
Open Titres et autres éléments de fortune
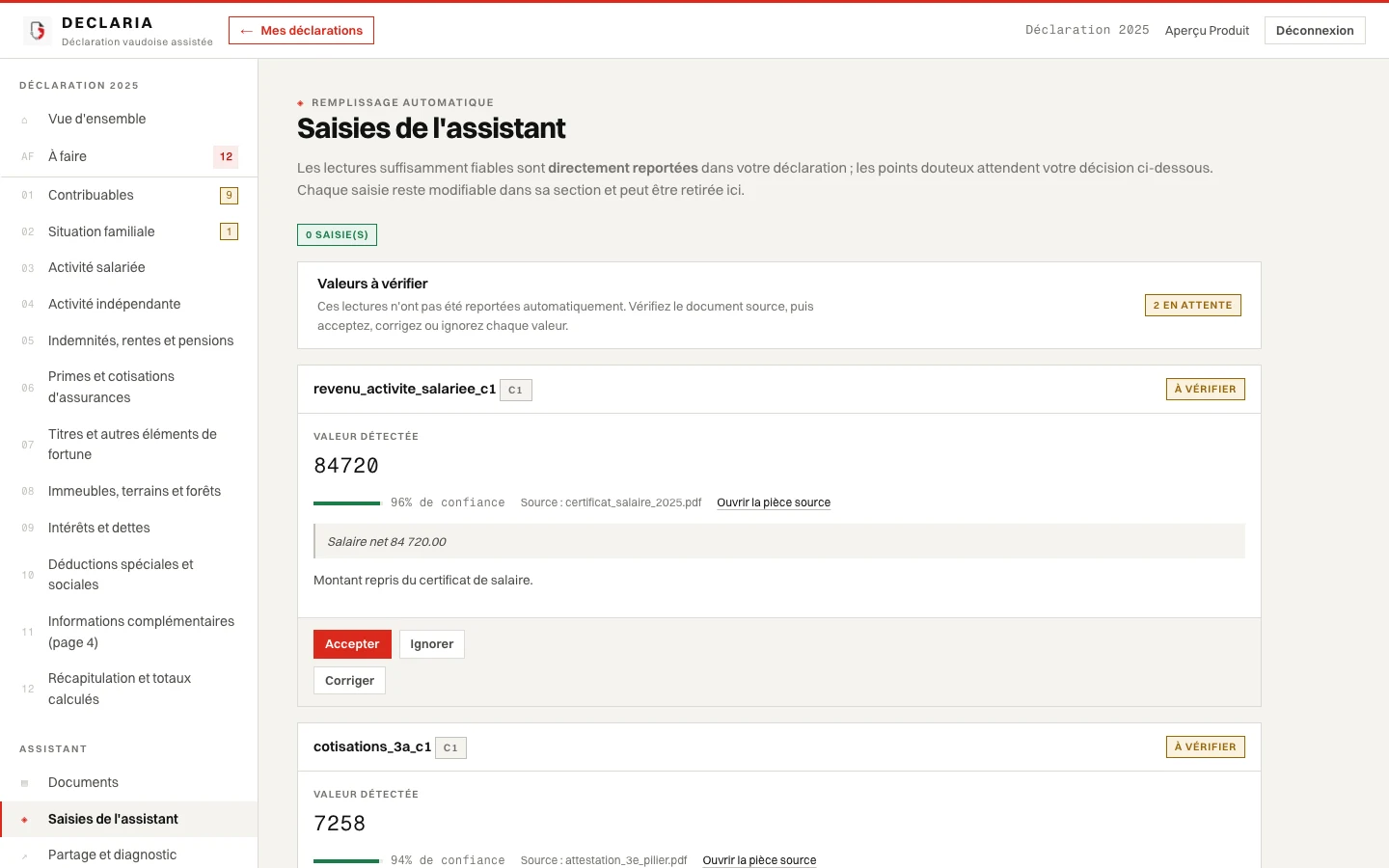click(x=129, y=445)
